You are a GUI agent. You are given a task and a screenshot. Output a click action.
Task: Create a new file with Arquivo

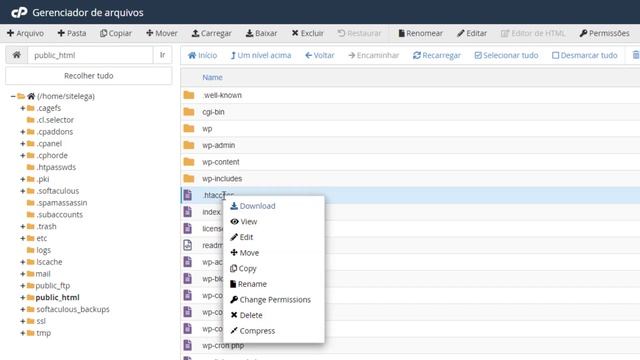pyautogui.click(x=25, y=33)
